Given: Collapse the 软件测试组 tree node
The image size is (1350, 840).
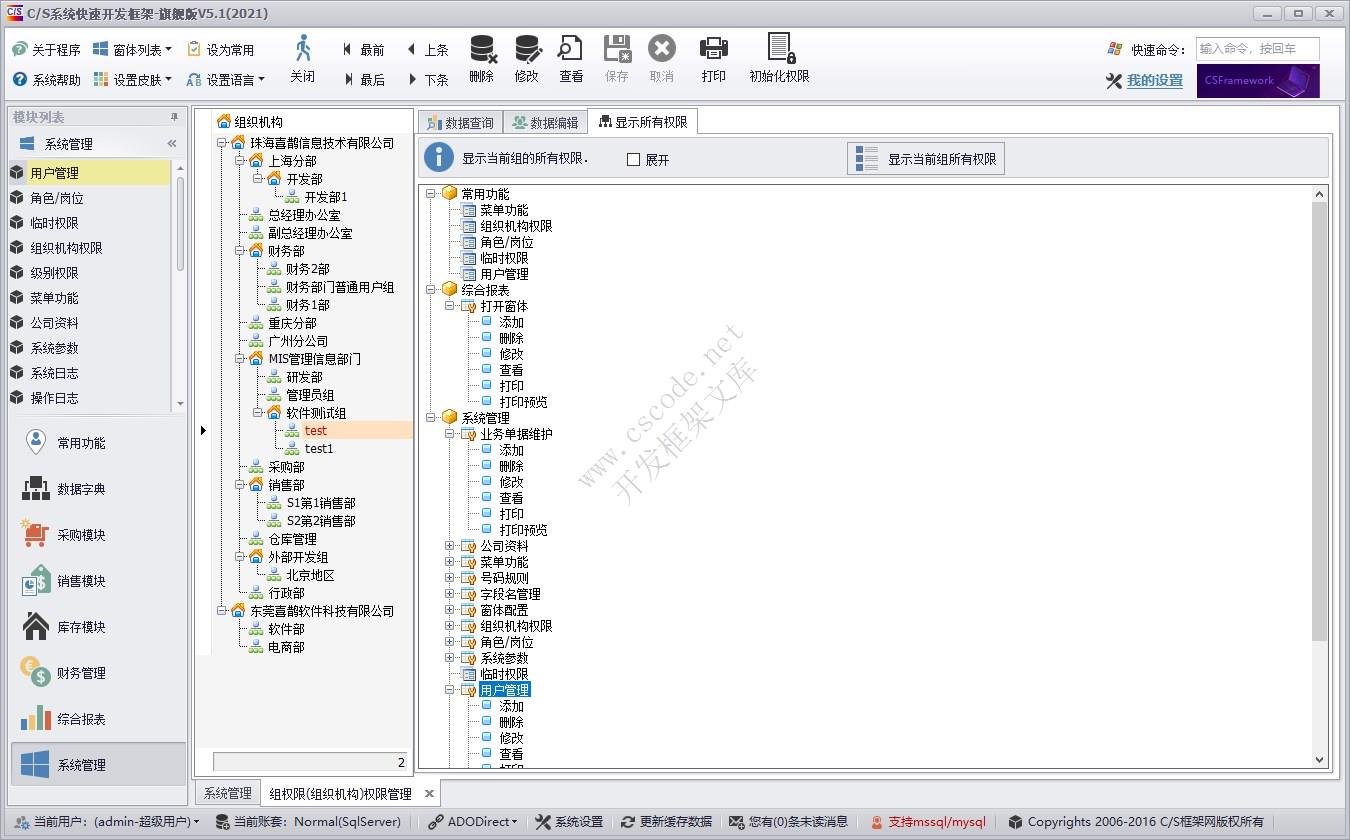Looking at the screenshot, I should tap(259, 412).
